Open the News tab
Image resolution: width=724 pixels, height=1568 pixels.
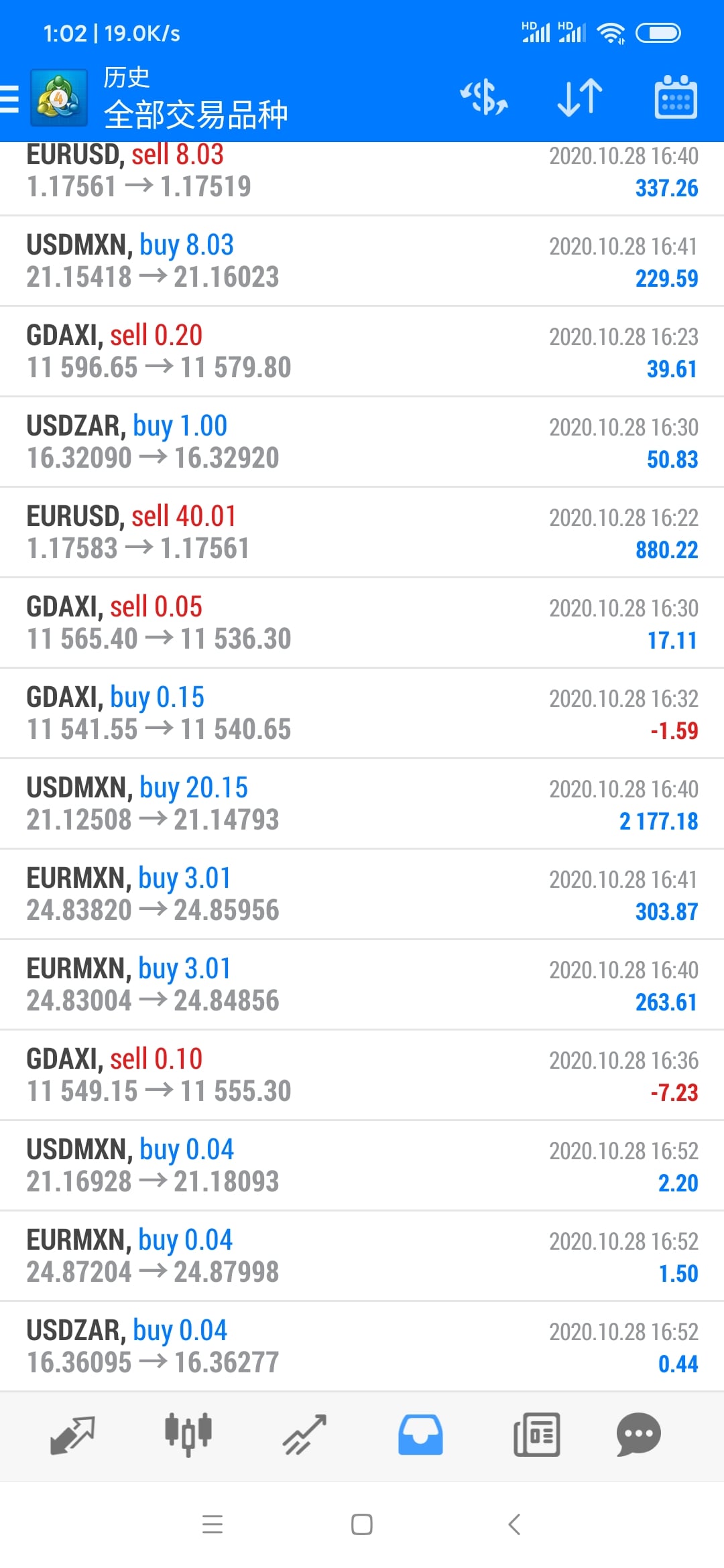click(x=536, y=1435)
